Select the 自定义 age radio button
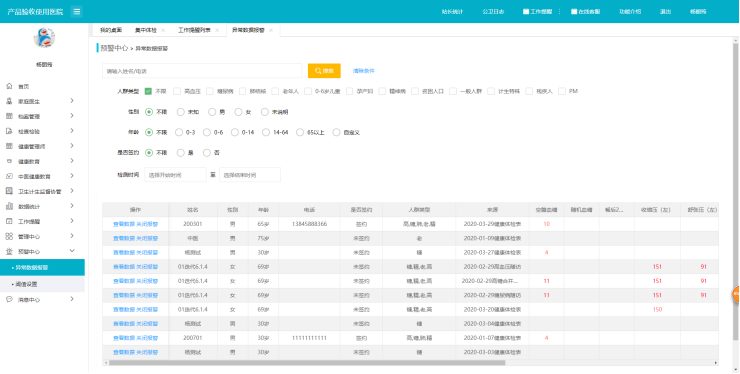 [x=336, y=133]
